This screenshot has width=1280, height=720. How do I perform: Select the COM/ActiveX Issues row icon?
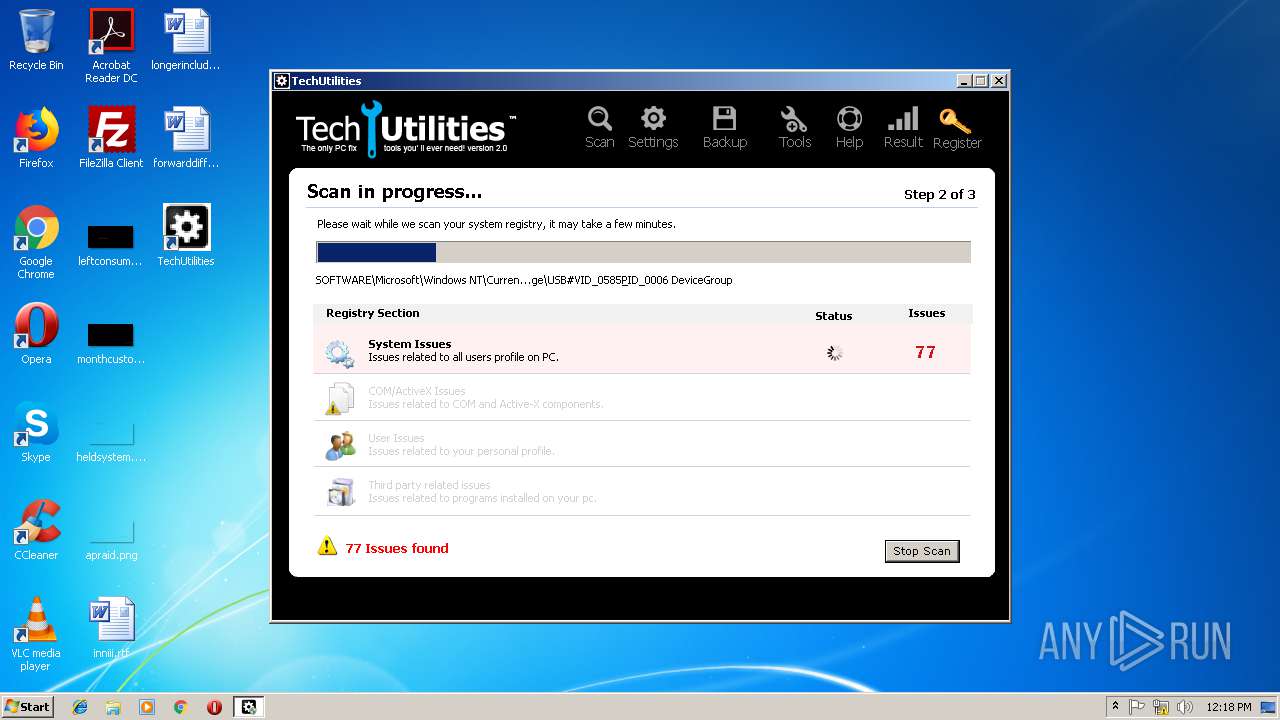pos(339,399)
